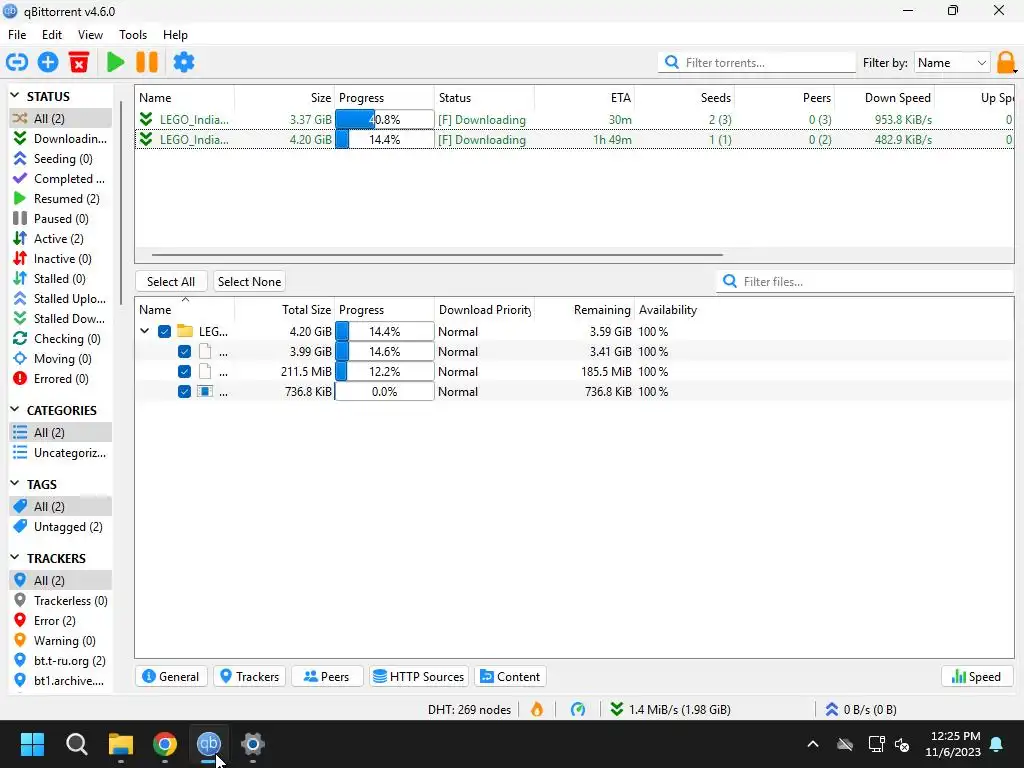The width and height of the screenshot is (1024, 768).
Task: Click the Filter files search field
Action: [865, 281]
